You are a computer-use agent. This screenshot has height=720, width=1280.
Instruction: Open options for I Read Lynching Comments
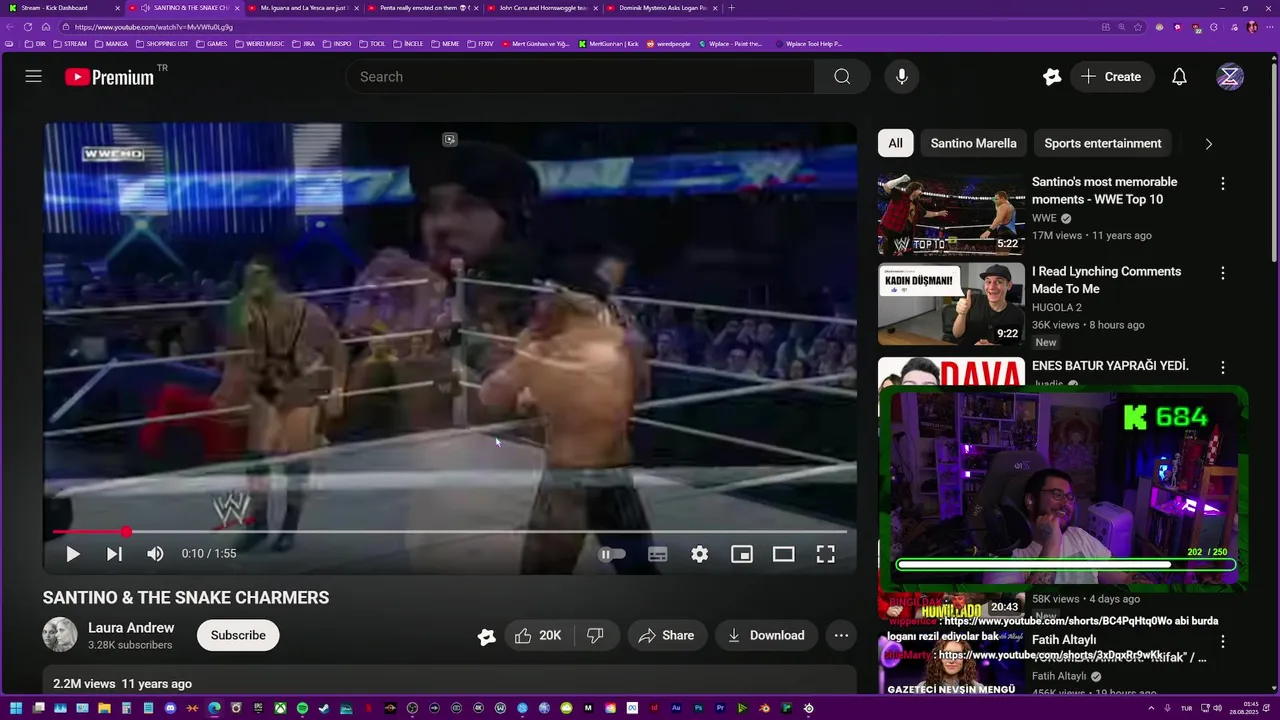(x=1222, y=273)
